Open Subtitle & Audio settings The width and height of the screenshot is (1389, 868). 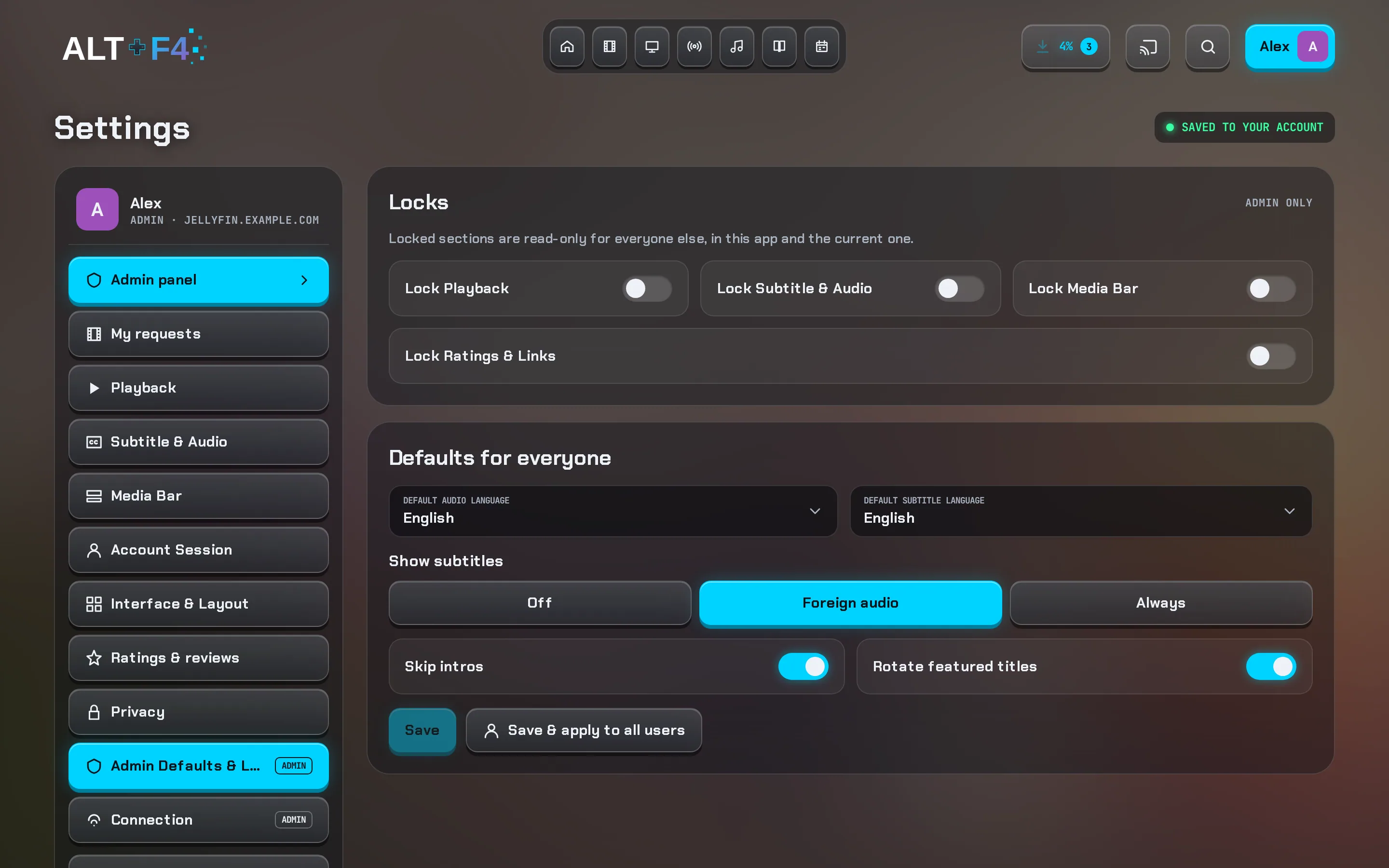199,441
